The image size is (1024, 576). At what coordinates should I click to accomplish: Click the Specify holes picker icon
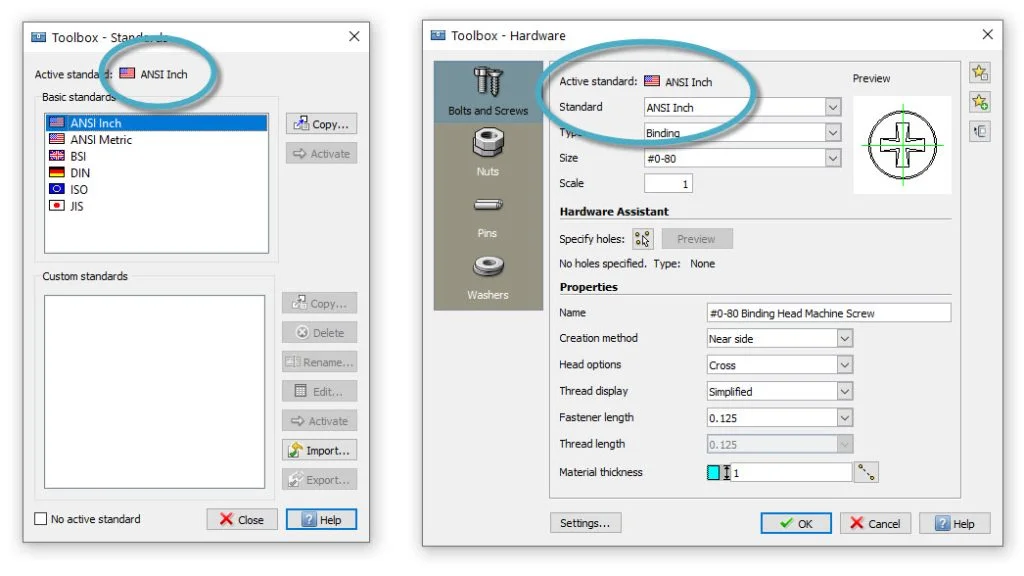(x=642, y=239)
